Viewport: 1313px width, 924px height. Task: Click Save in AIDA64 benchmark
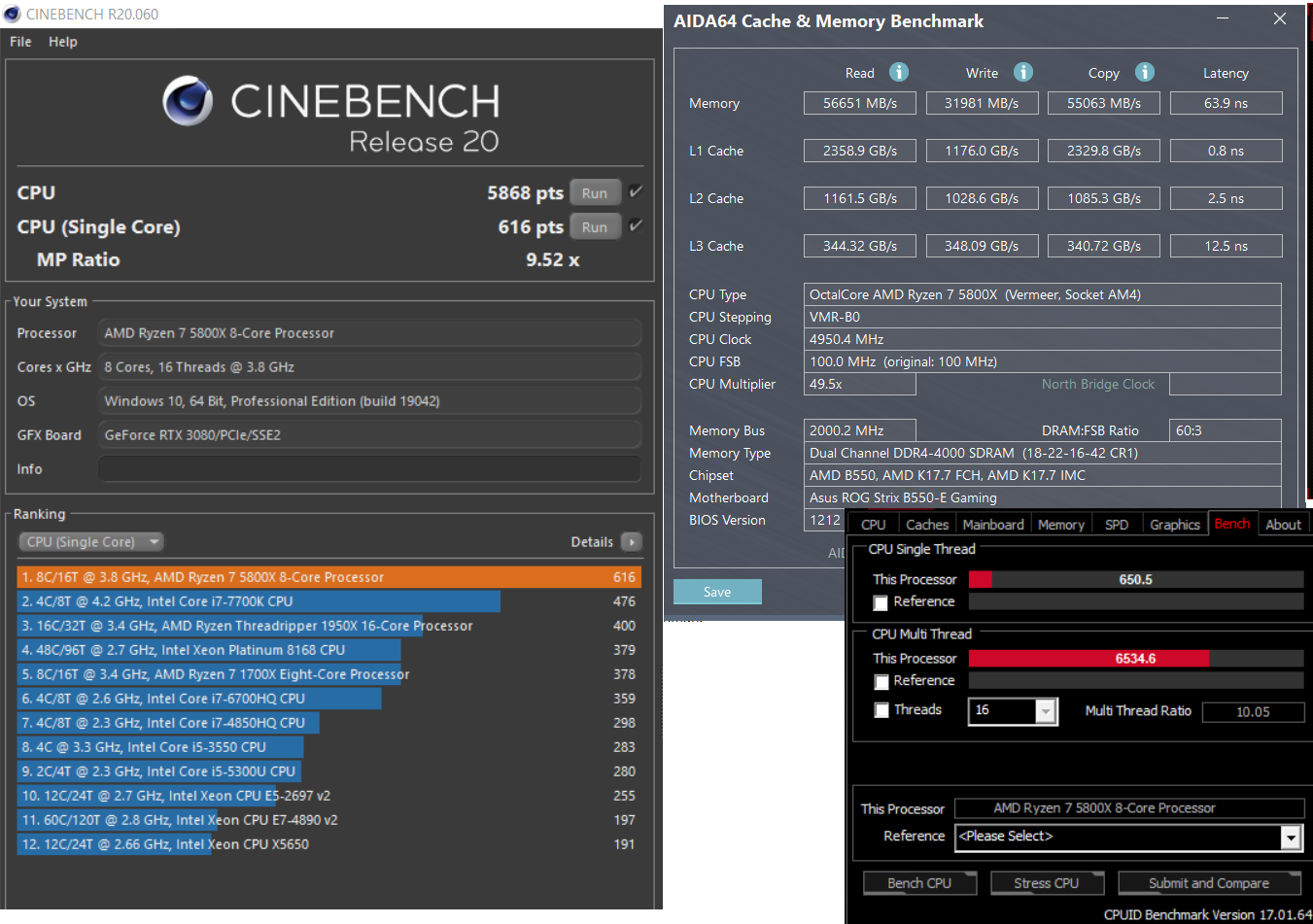pyautogui.click(x=717, y=592)
